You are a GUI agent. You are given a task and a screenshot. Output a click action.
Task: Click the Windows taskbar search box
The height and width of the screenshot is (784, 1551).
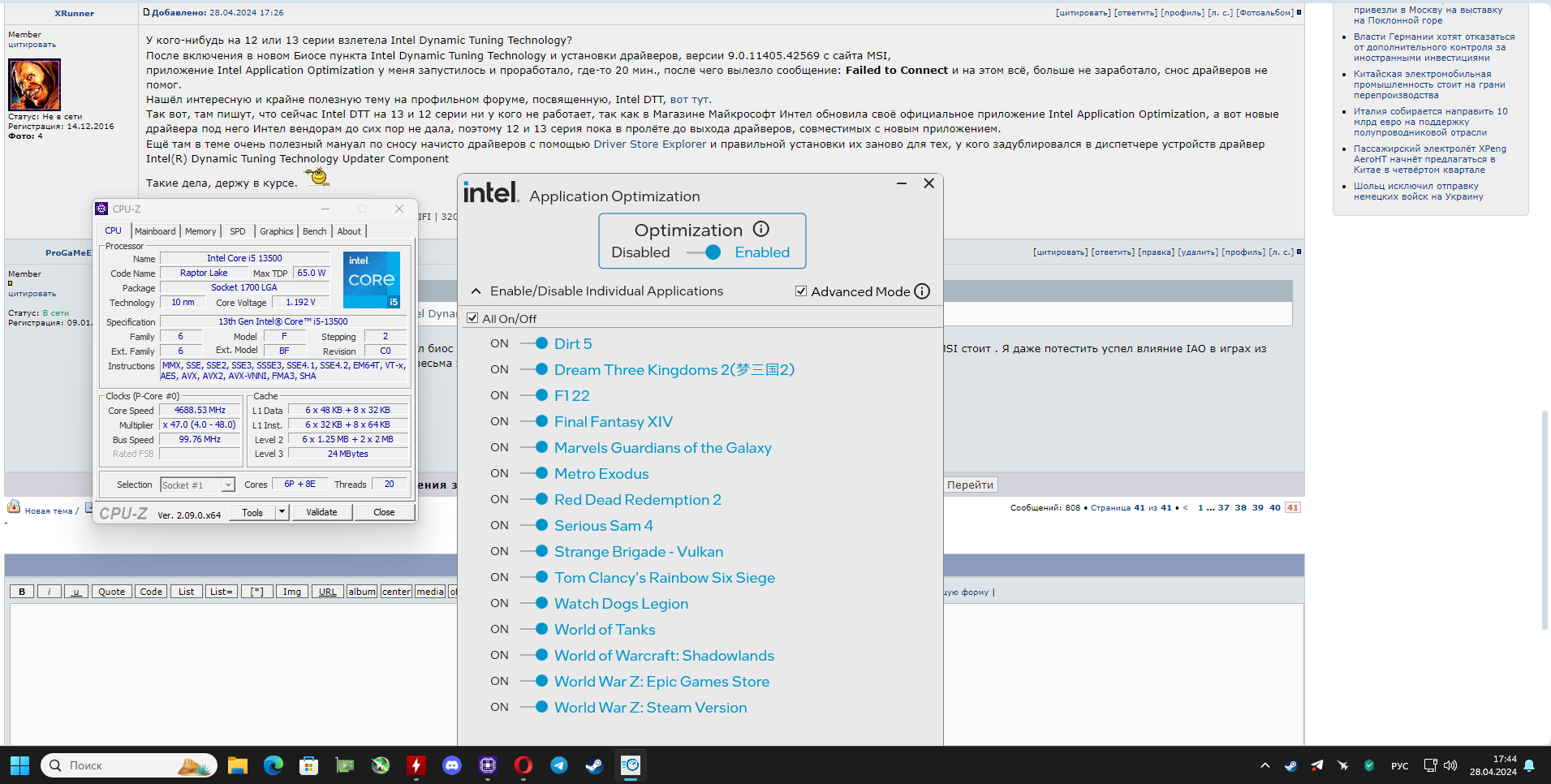(x=129, y=765)
